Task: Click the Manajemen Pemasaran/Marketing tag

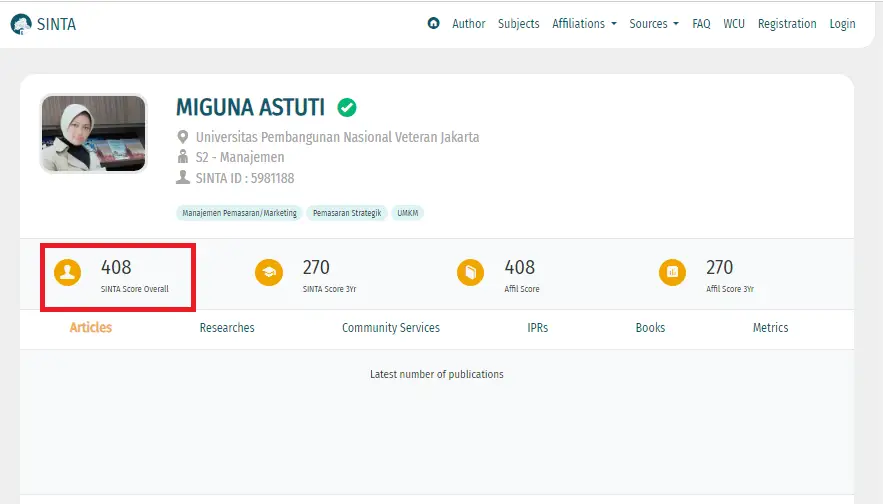Action: [239, 213]
